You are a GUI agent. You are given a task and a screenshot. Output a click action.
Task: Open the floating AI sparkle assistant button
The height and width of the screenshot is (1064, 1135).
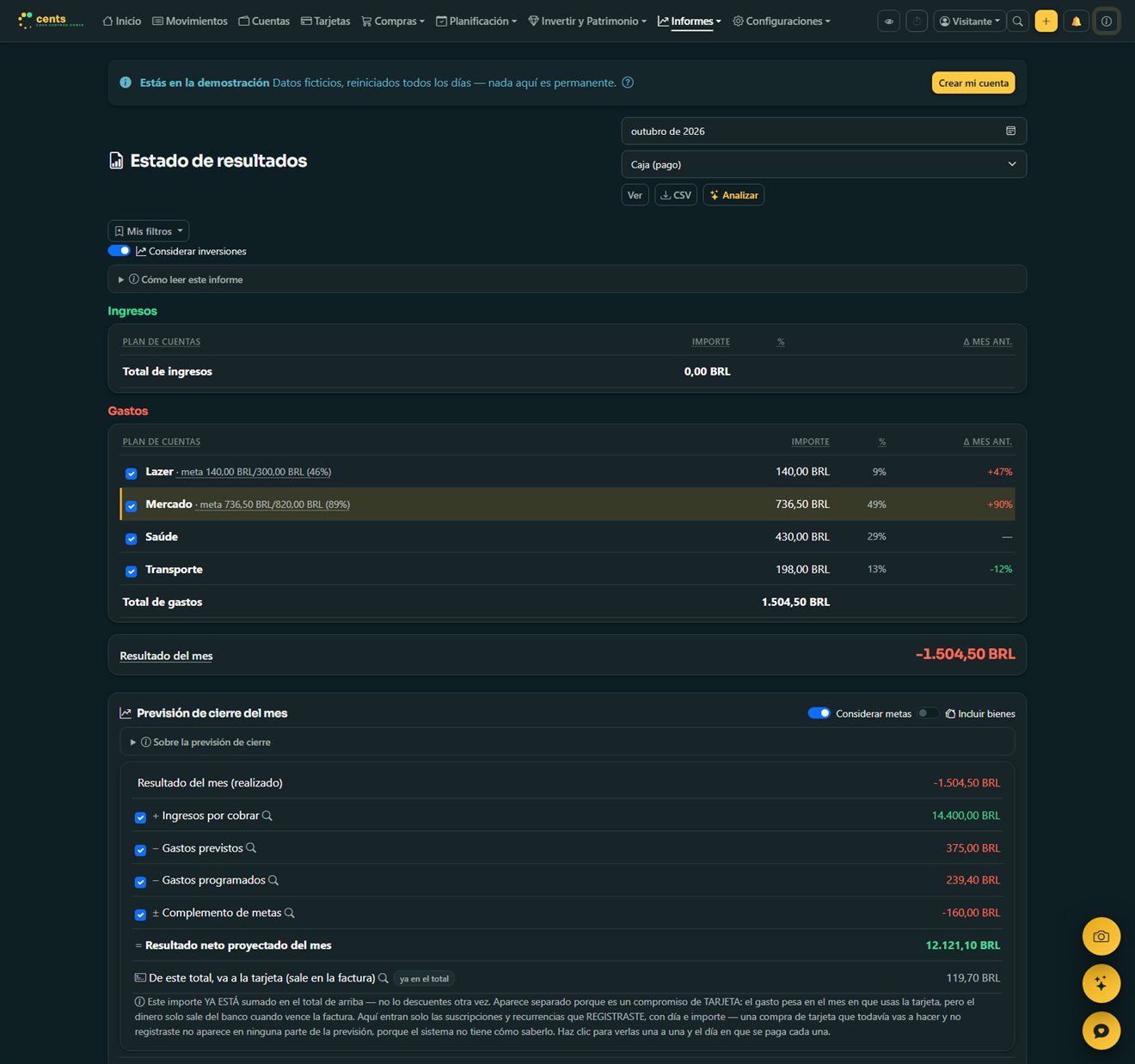tap(1101, 984)
